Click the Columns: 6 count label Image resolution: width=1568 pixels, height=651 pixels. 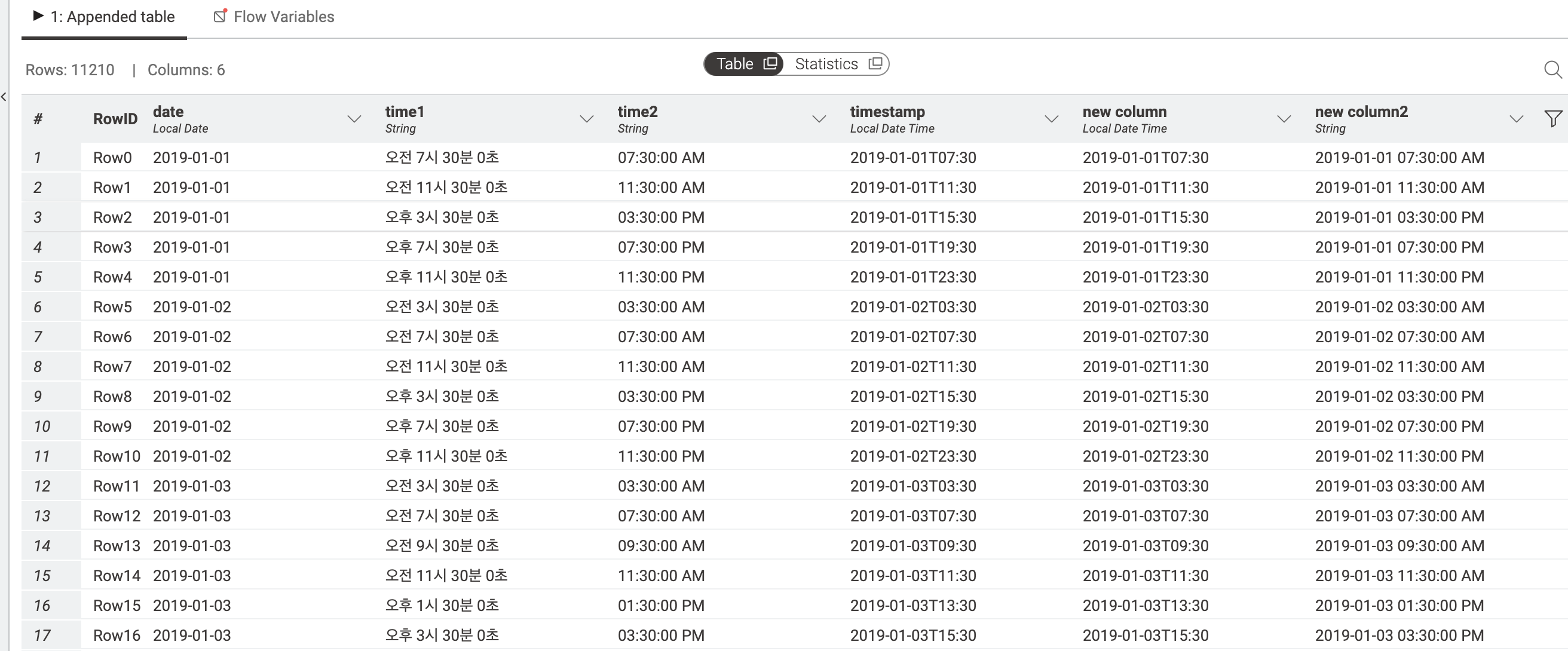(x=186, y=70)
